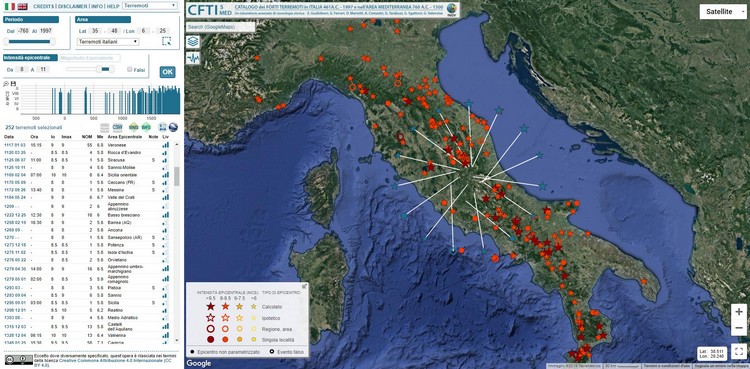Viewport: 750px width, 369px height.
Task: Sort by the Area Epicentrale column header
Action: (x=124, y=137)
